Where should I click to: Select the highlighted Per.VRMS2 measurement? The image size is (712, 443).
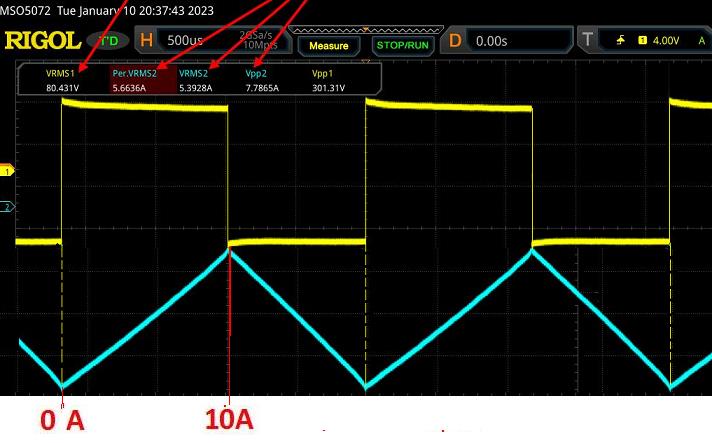pyautogui.click(x=135, y=80)
